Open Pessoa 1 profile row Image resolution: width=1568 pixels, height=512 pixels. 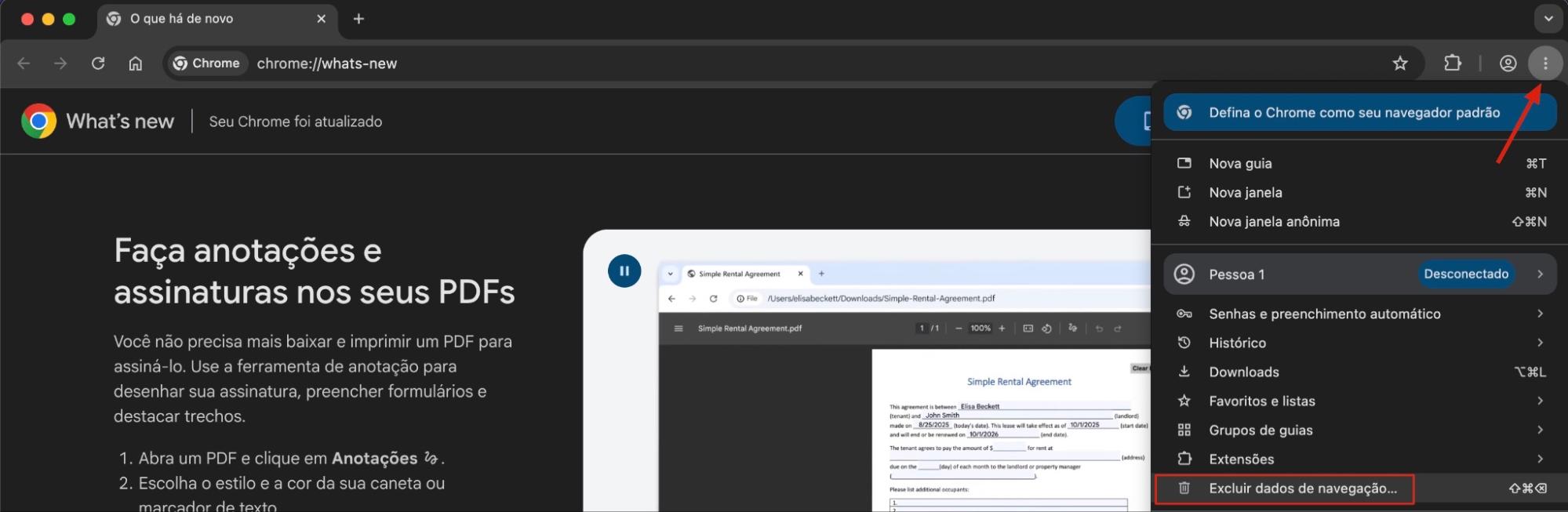click(1359, 274)
